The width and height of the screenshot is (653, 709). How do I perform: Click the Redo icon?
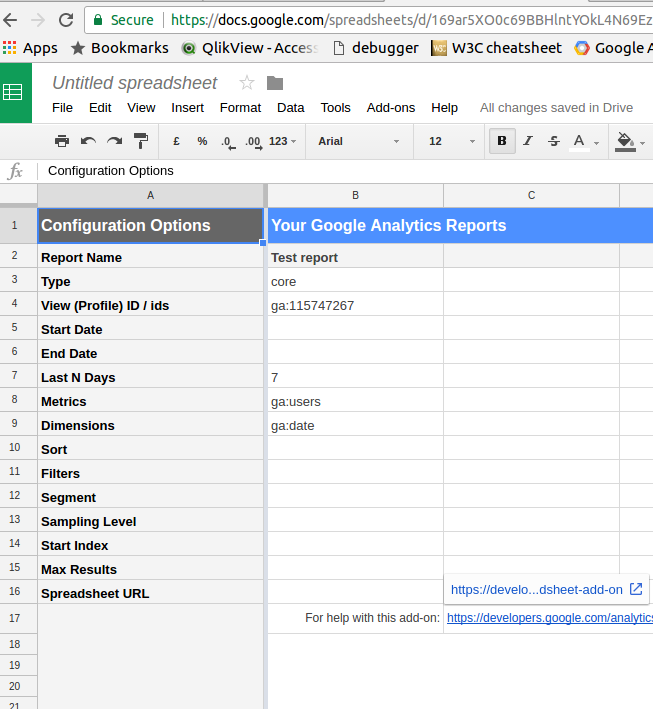pos(114,141)
